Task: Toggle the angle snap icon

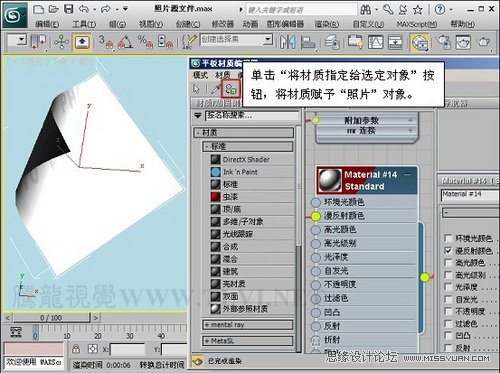Action: coord(125,43)
